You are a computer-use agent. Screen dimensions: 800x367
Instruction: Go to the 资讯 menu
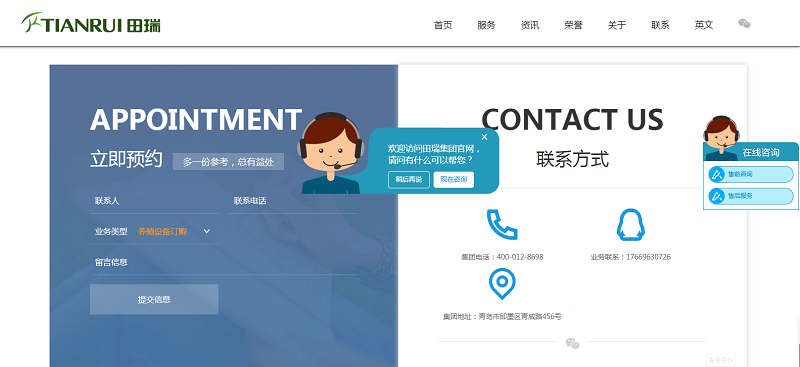530,25
